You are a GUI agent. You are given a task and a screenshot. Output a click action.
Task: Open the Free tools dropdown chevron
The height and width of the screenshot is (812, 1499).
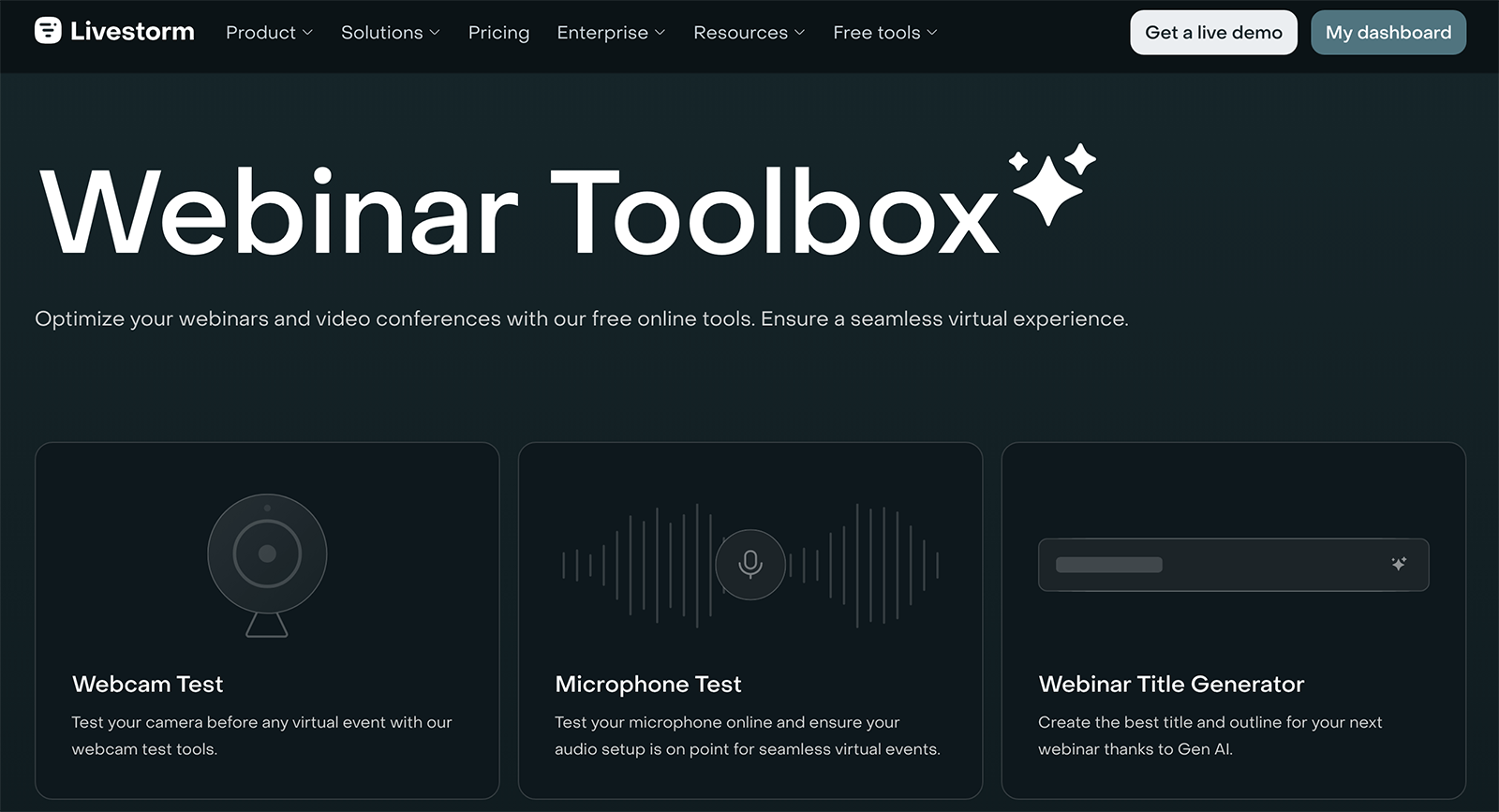point(932,33)
